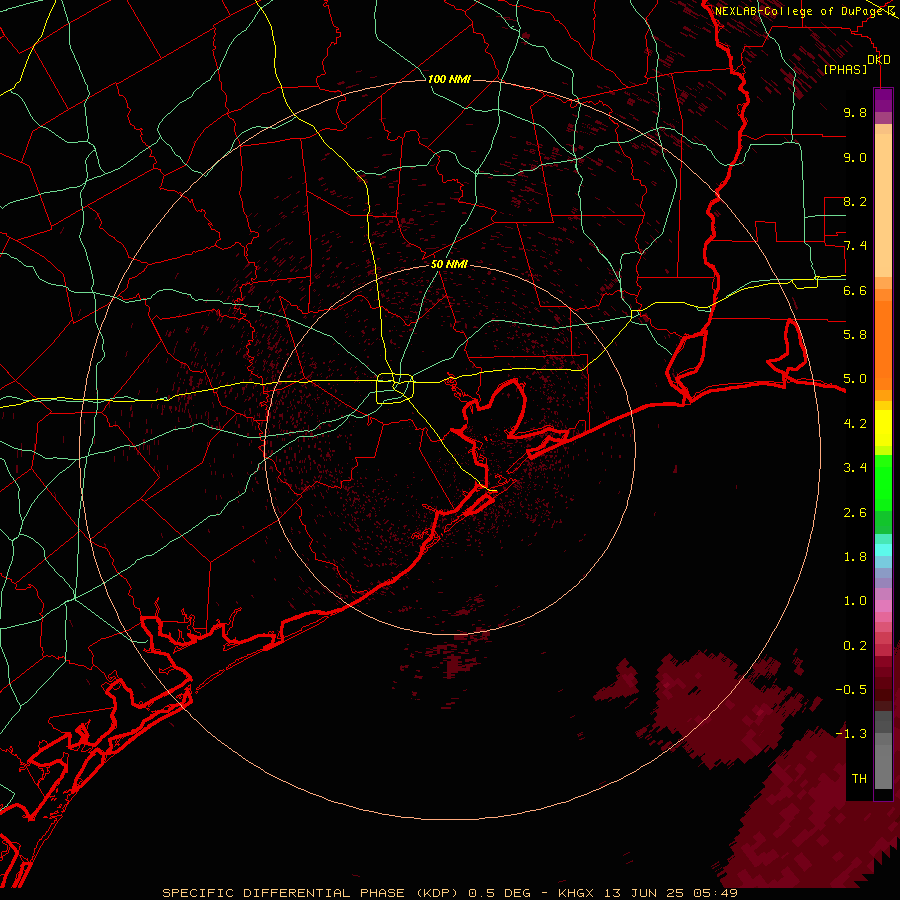Click the 7.4 scale label
Viewport: 900px width, 900px height.
tap(855, 246)
